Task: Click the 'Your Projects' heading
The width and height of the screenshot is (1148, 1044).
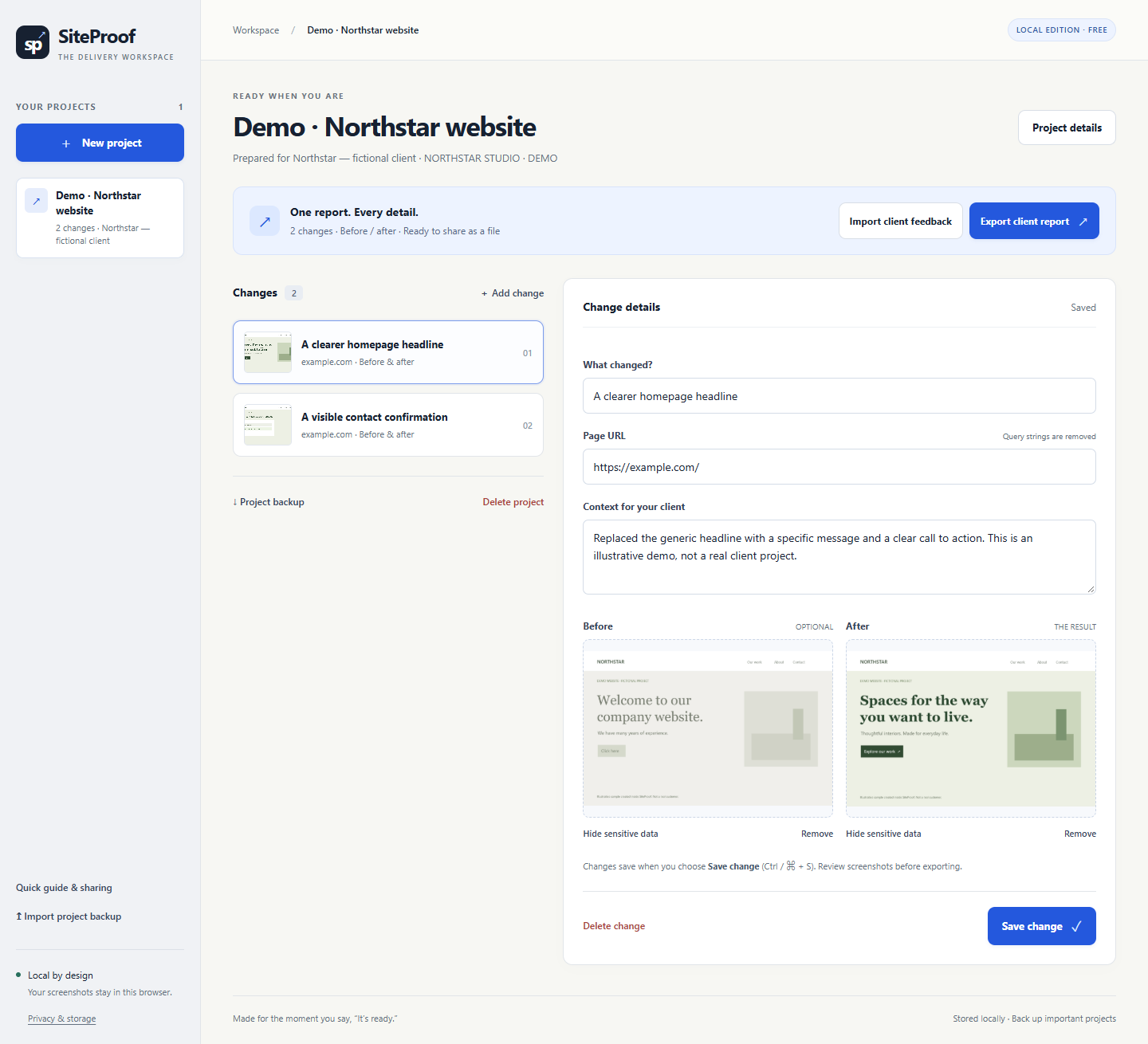Action: pyautogui.click(x=56, y=107)
